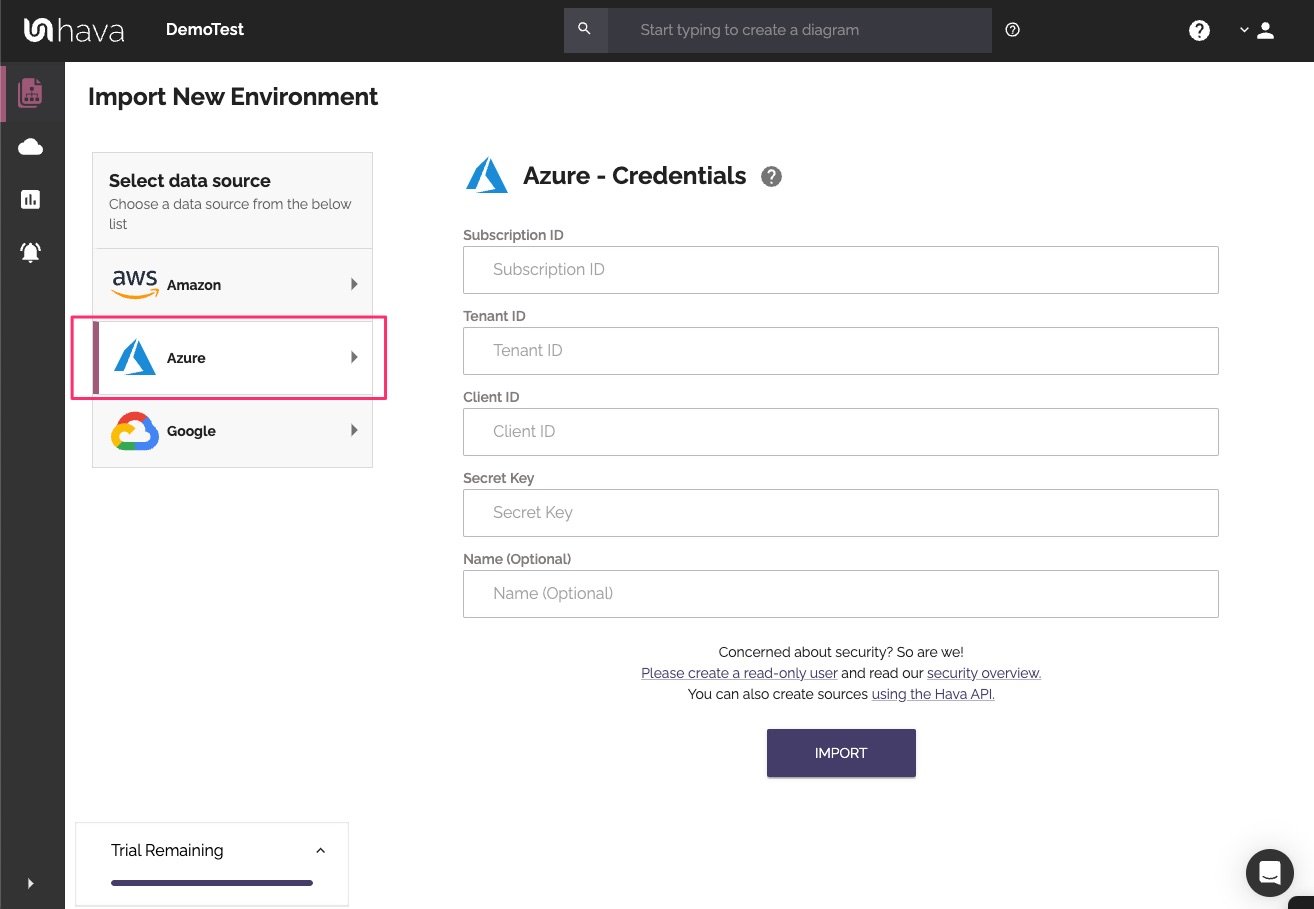Viewport: 1314px width, 909px height.
Task: Open the chat bubble in bottom corner
Action: [x=1270, y=873]
